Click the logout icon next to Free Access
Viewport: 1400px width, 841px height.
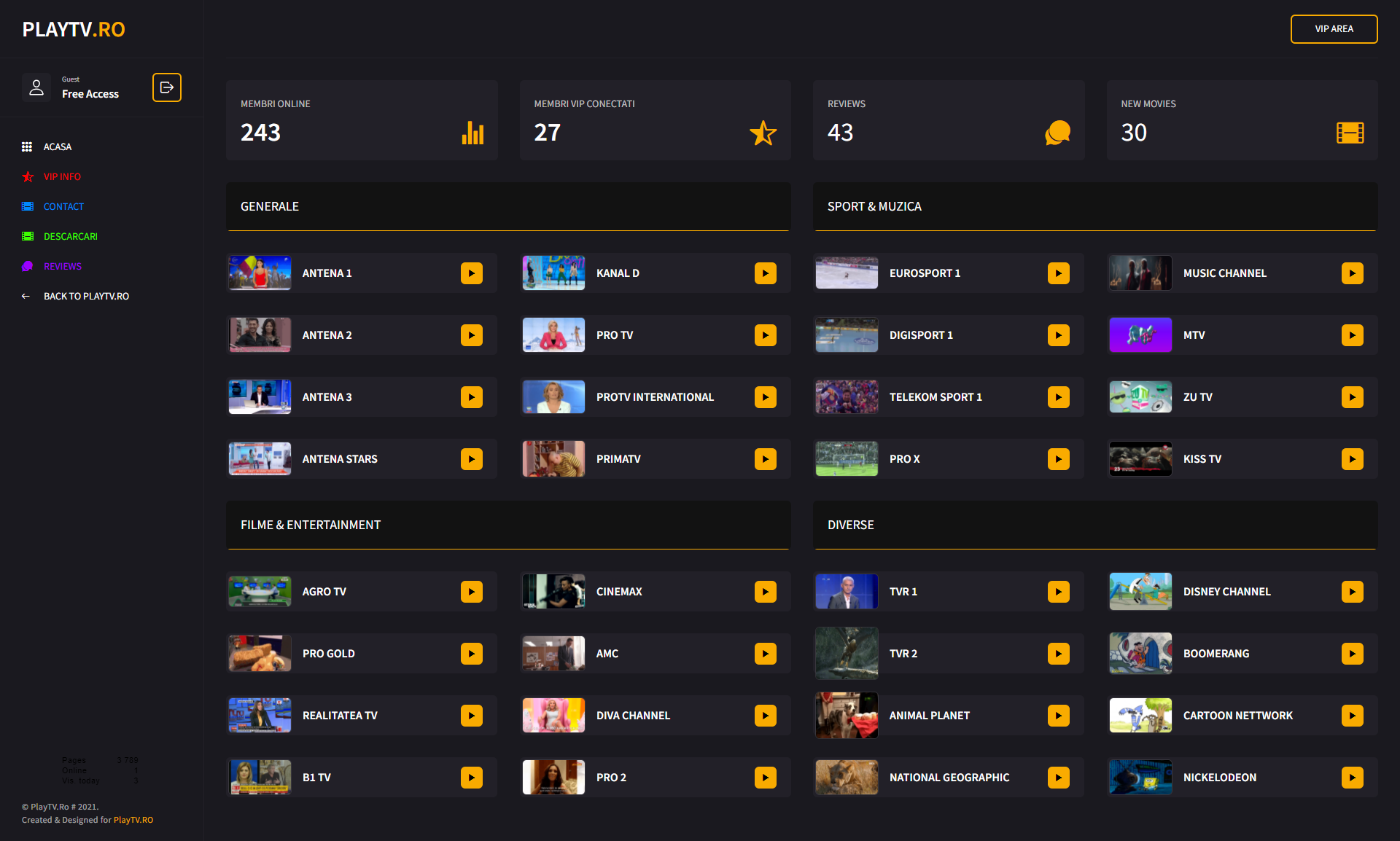coord(166,87)
